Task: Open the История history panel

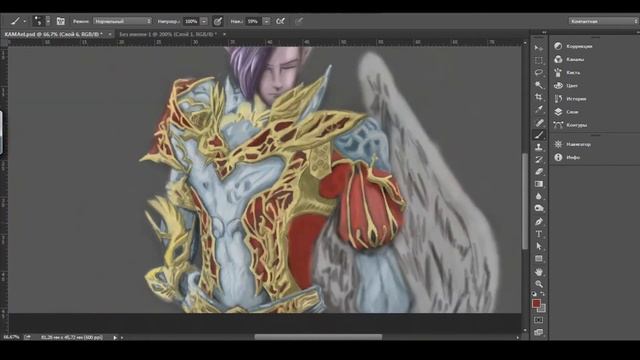Action: tap(570, 98)
